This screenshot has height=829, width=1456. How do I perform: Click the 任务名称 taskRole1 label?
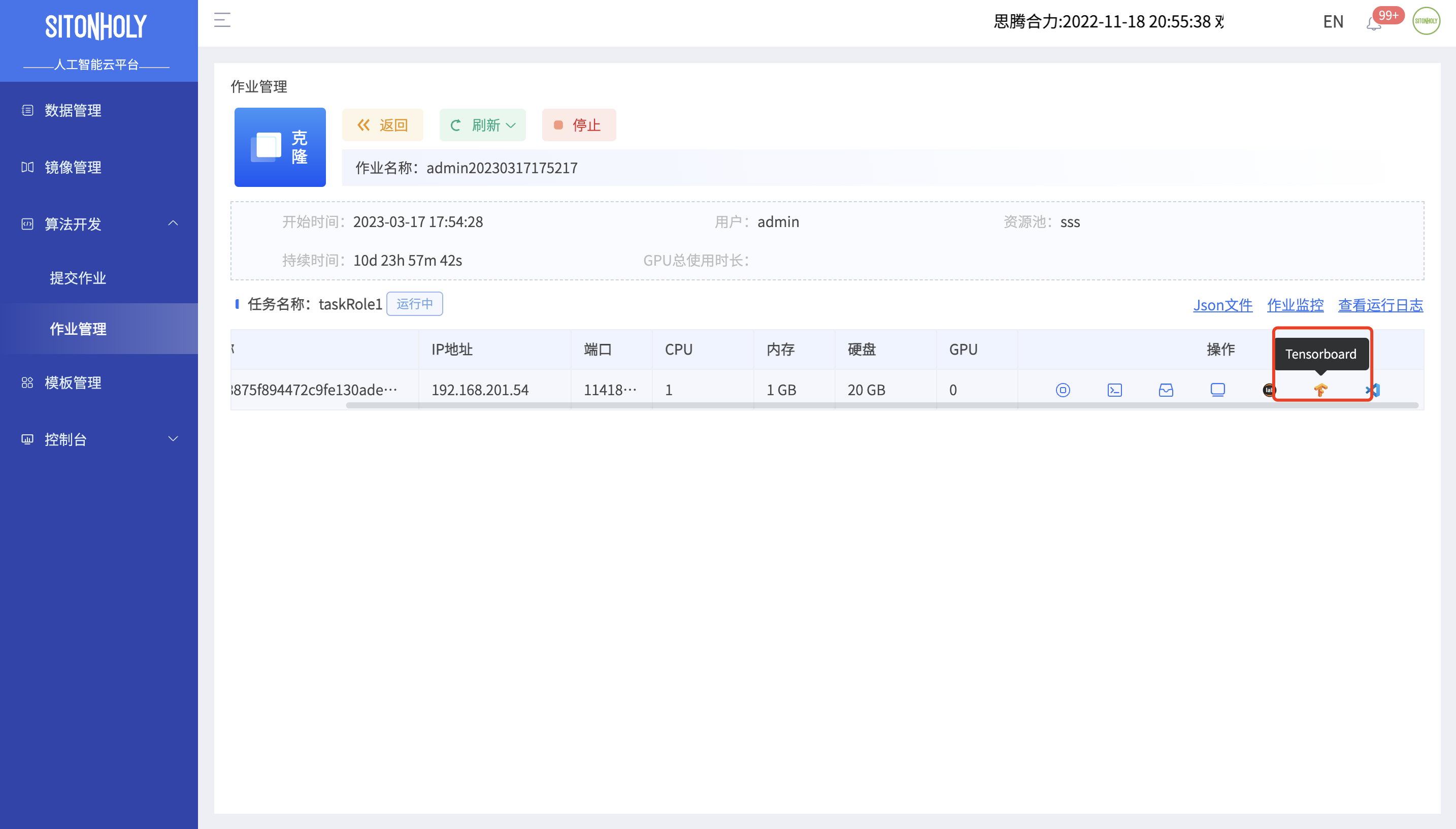315,304
